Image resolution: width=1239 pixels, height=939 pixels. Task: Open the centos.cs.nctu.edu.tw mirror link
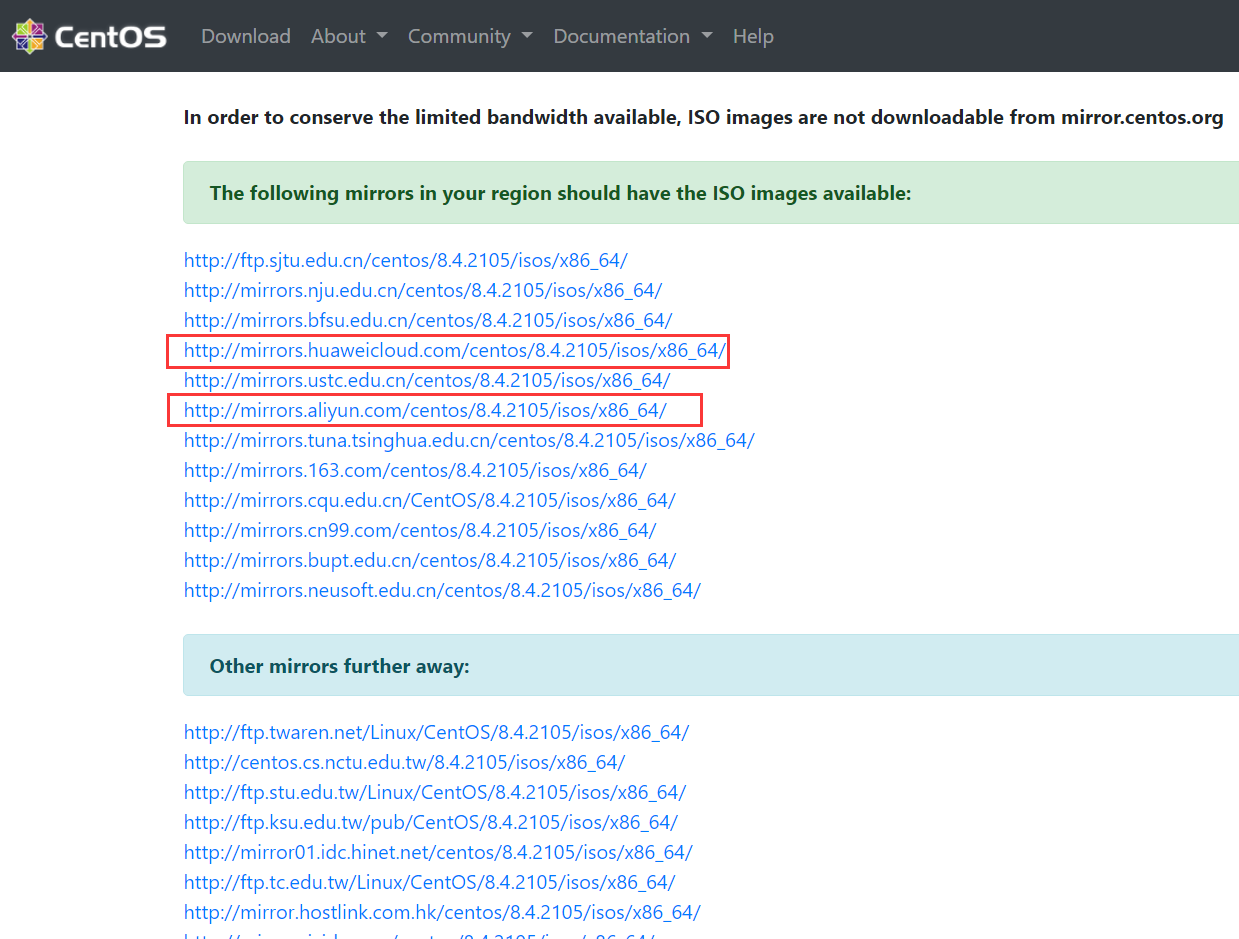(405, 762)
